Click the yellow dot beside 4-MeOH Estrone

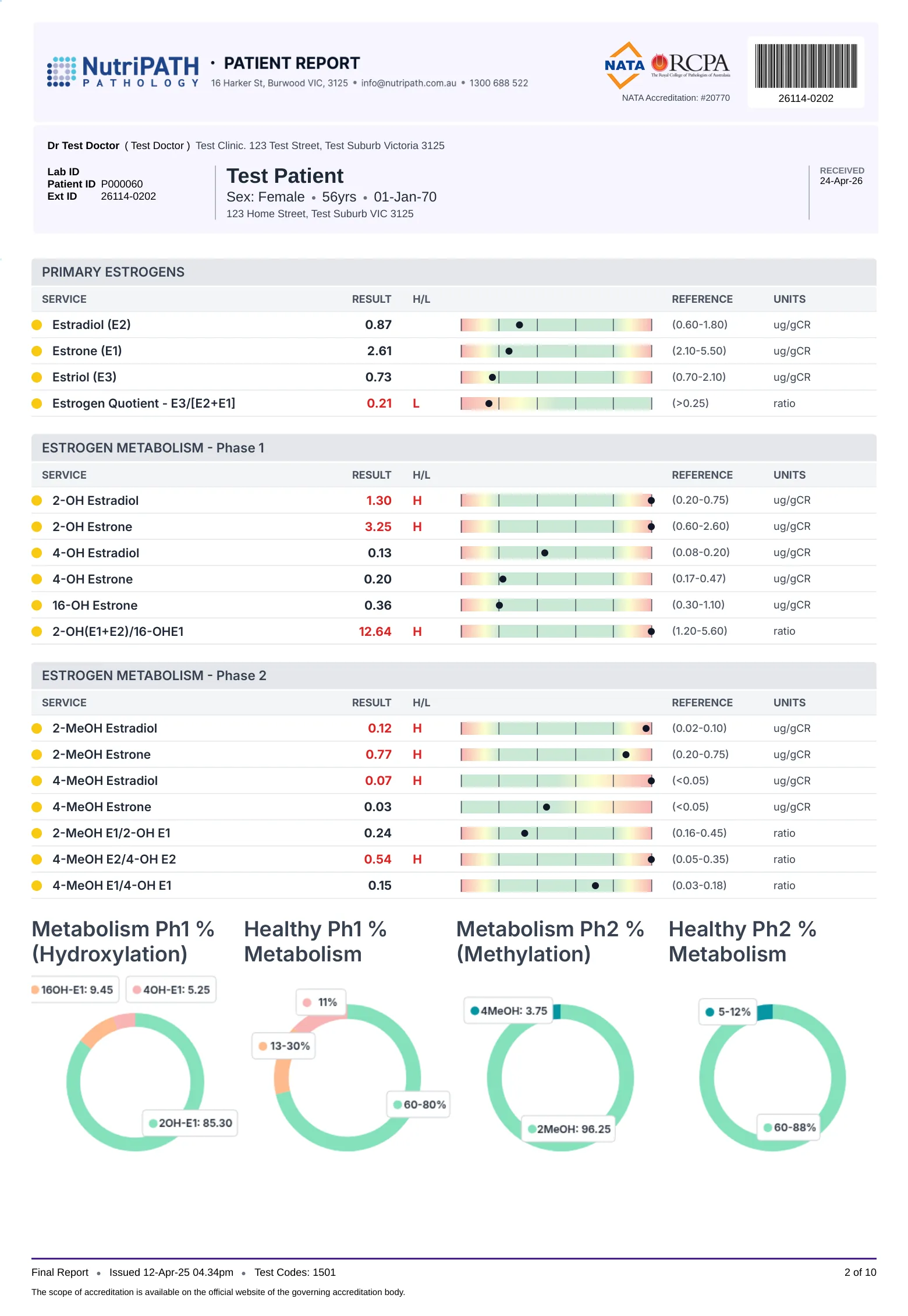[x=37, y=807]
